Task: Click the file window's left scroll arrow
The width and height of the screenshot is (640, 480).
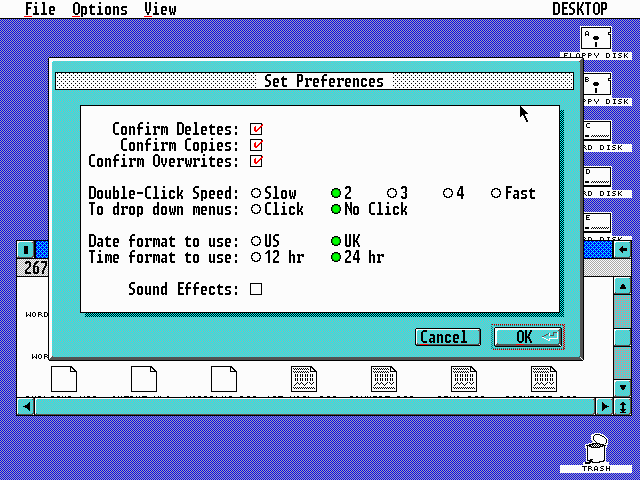Action: 25,406
